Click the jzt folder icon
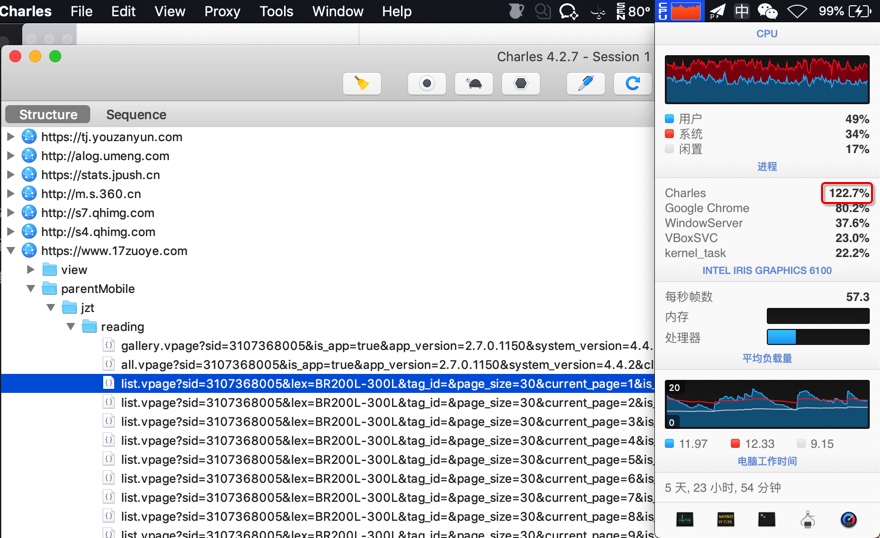Viewport: 880px width, 538px height. [70, 307]
